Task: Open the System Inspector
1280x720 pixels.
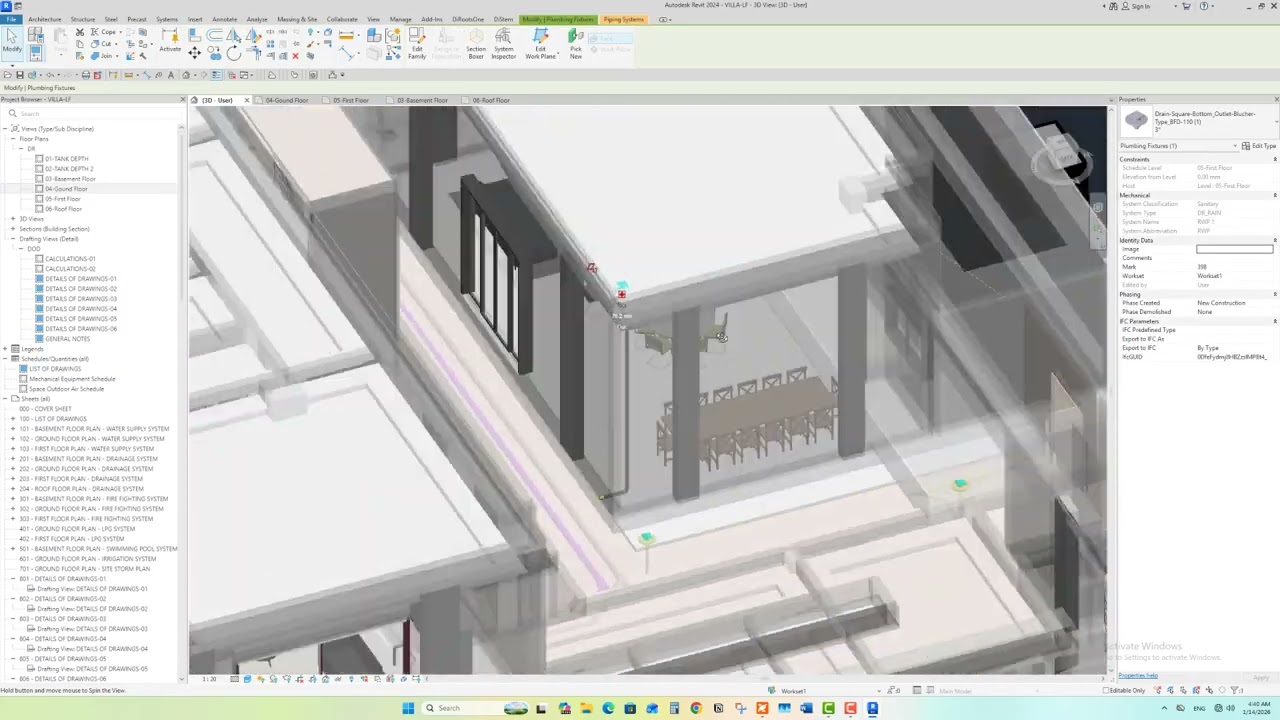Action: tap(504, 44)
